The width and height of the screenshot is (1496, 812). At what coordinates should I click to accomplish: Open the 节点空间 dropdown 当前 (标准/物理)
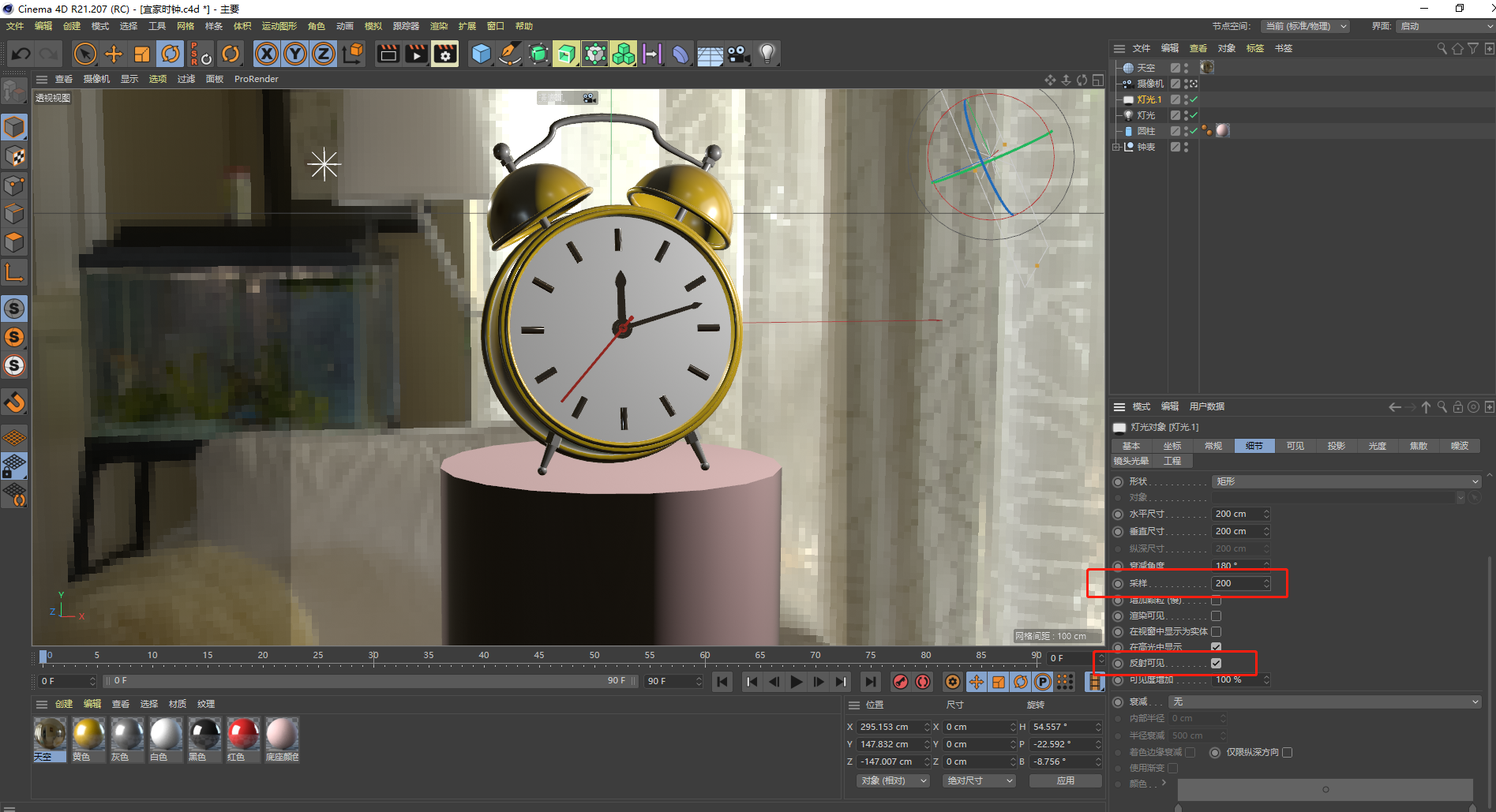pyautogui.click(x=1305, y=26)
